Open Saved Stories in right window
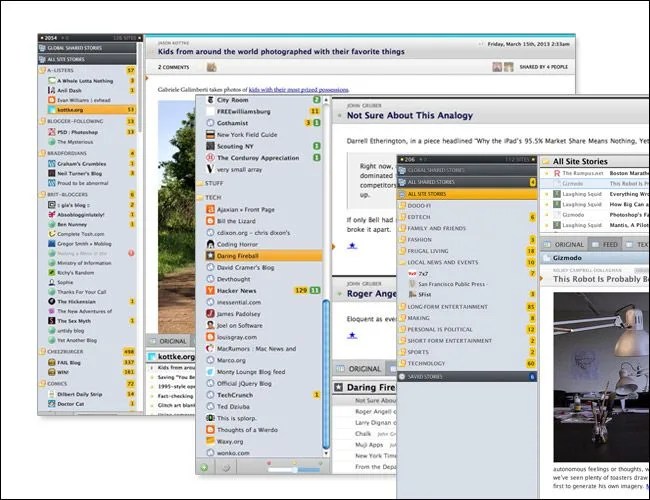Screen dimensions: 650x500 pos(467,376)
